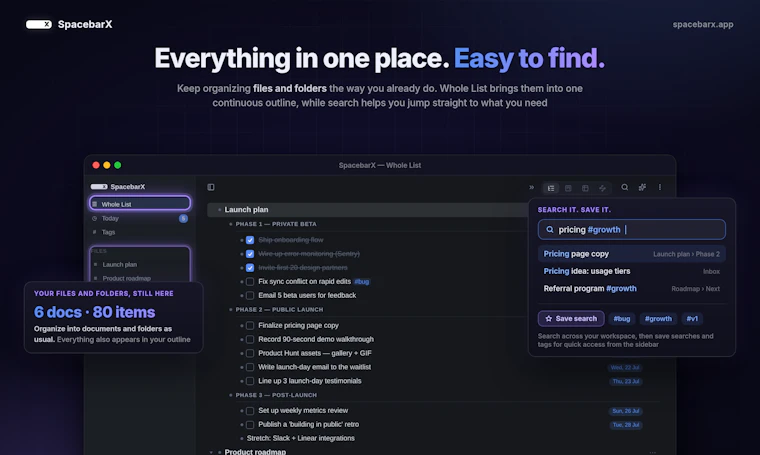Click the hash icon beside Tags
This screenshot has width=760, height=455.
click(95, 232)
